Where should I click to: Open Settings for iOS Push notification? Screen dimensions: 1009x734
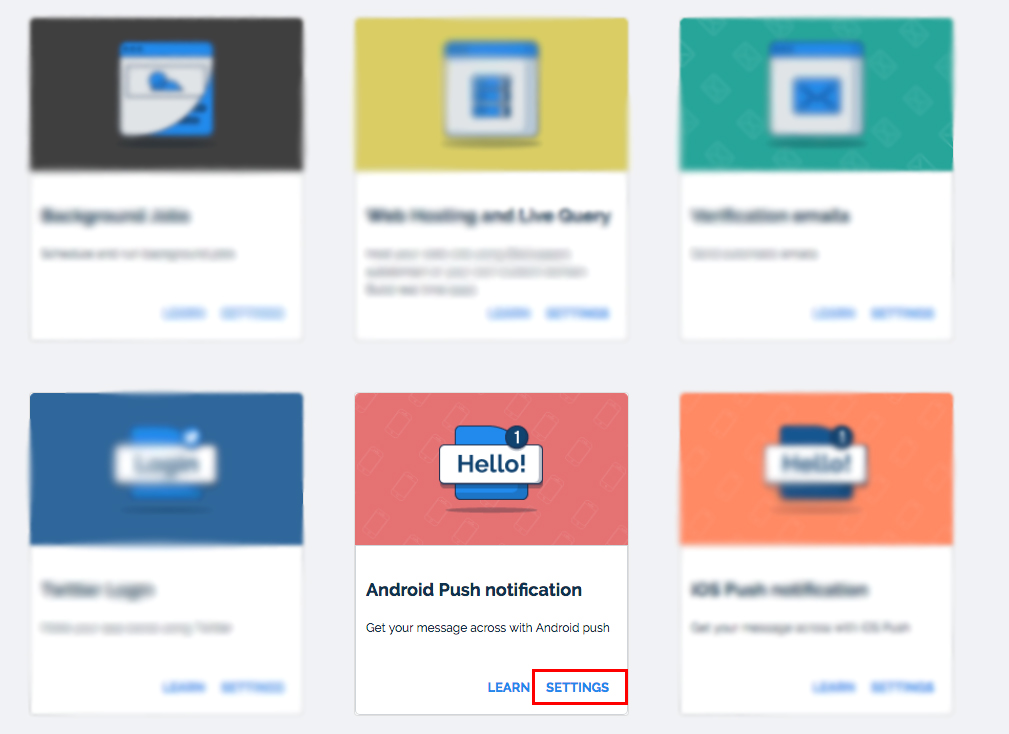(x=902, y=687)
